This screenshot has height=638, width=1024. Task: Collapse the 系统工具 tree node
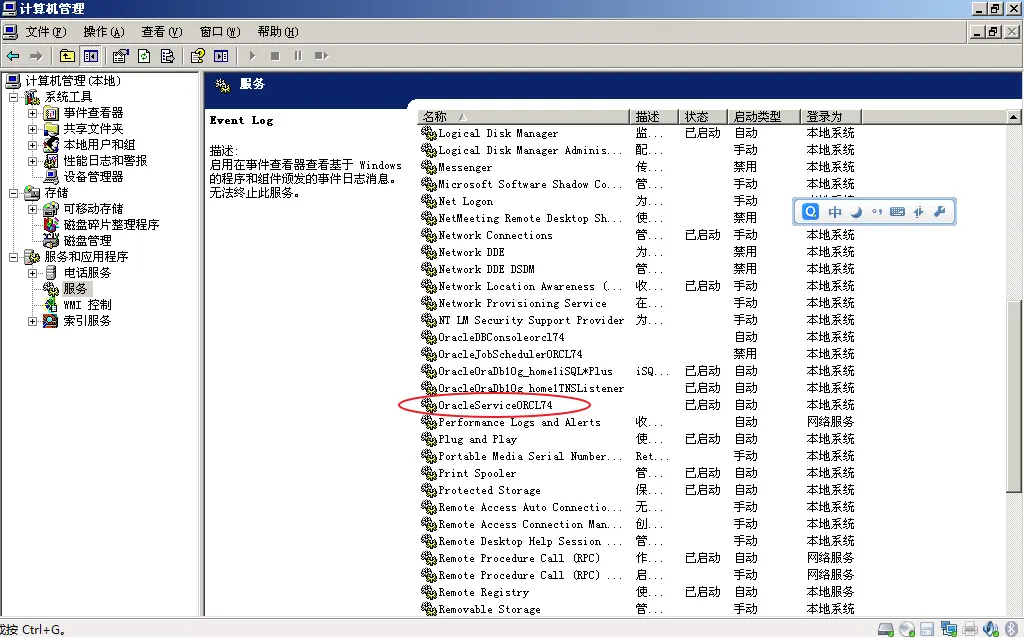[13, 97]
